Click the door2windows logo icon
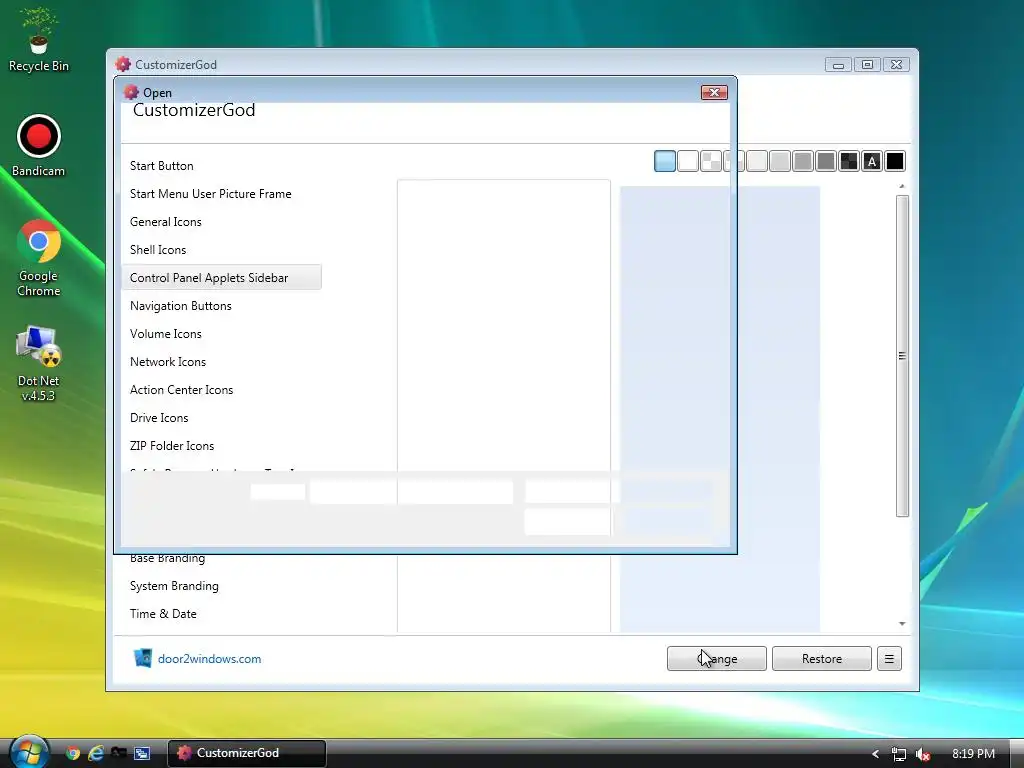 [142, 658]
